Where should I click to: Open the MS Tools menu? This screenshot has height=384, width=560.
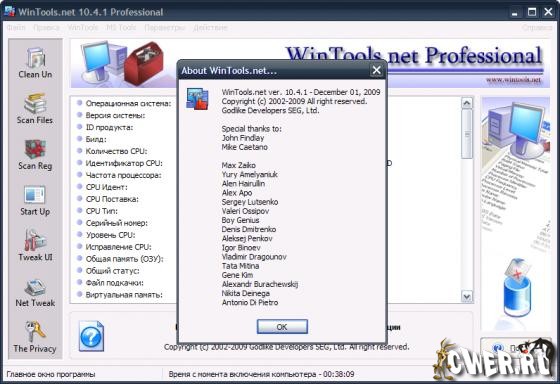(121, 28)
